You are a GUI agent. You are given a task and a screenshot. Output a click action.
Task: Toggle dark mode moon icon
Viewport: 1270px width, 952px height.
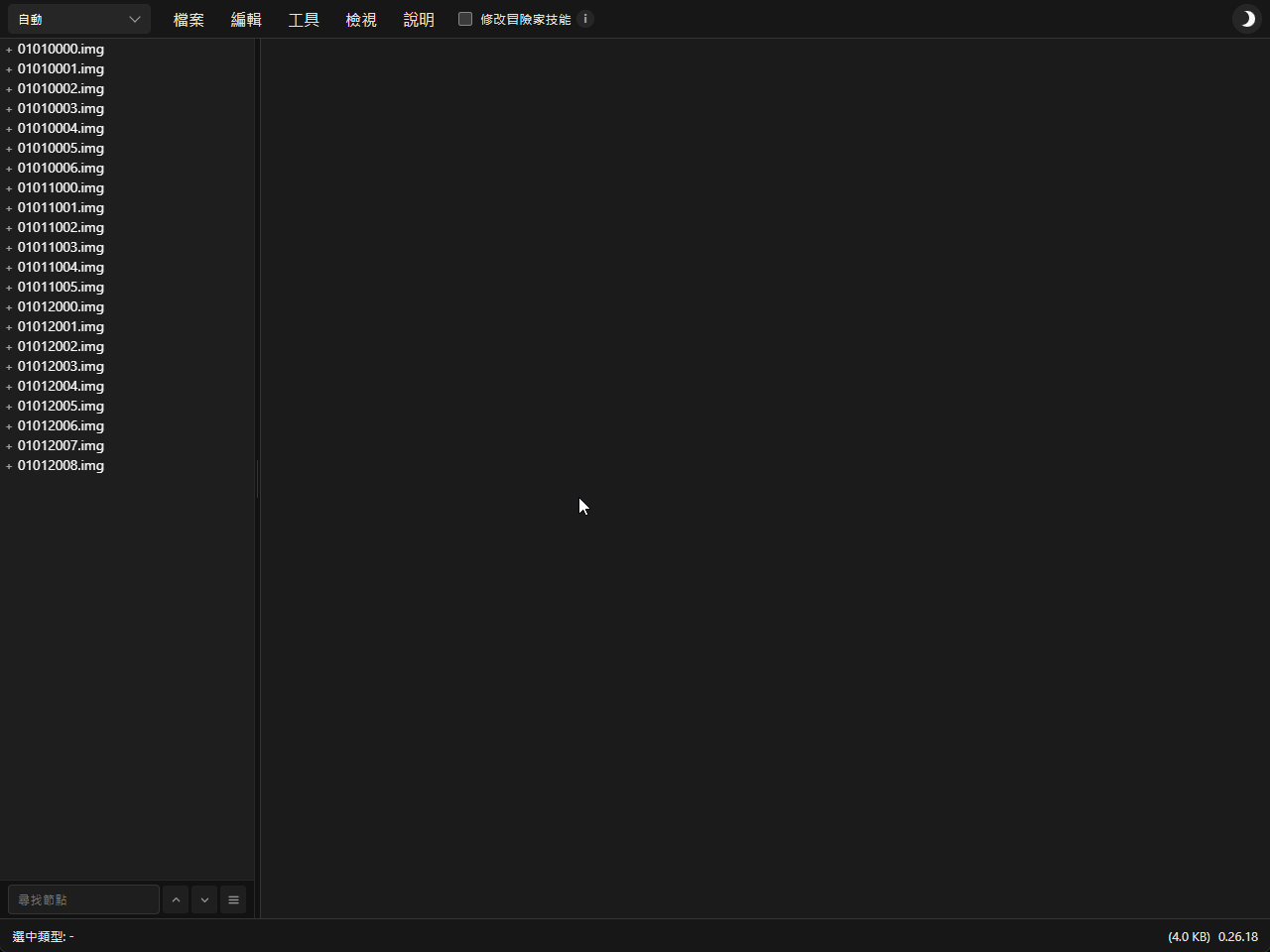[1247, 19]
